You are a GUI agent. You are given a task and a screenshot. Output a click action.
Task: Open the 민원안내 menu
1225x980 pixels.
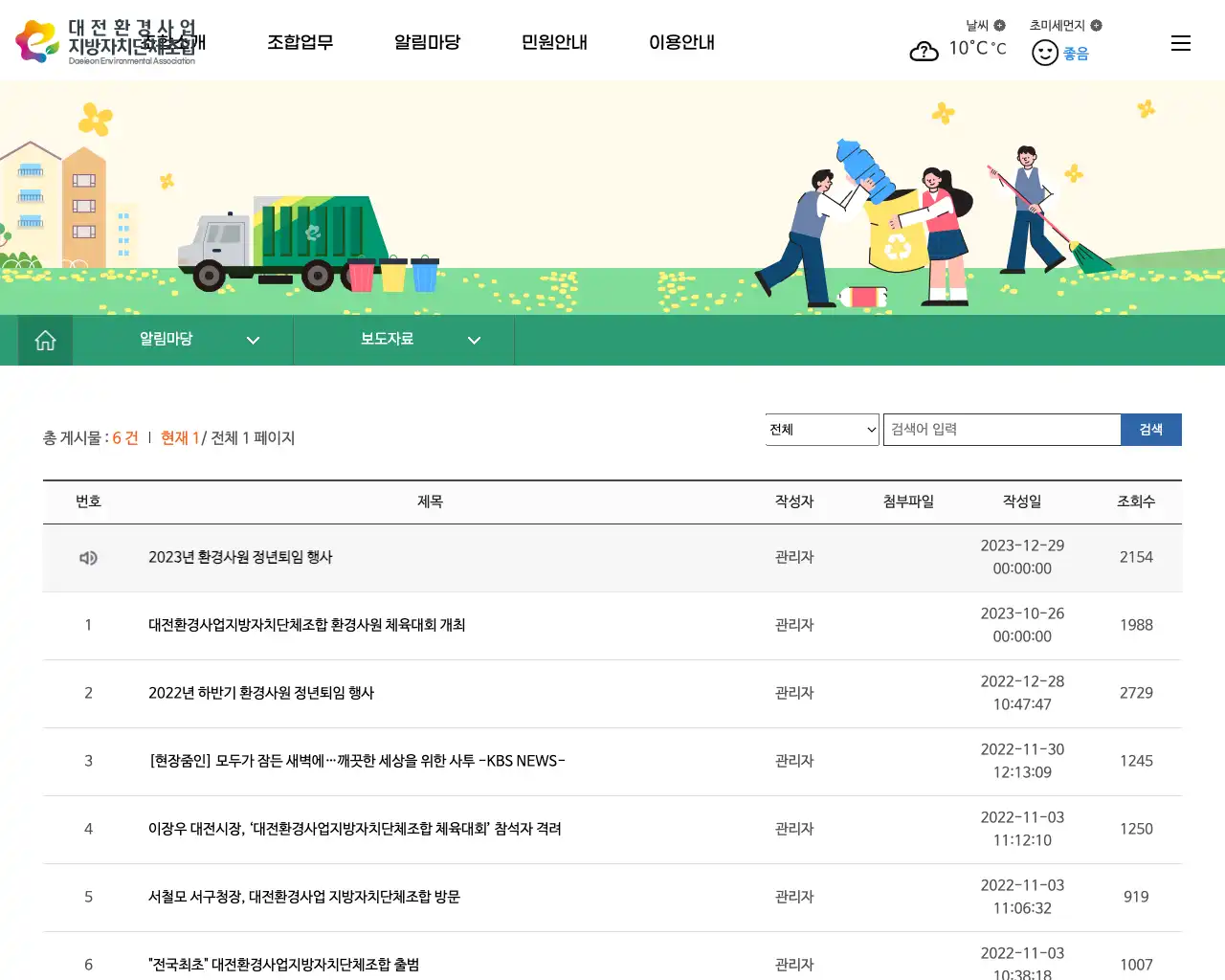coord(554,42)
